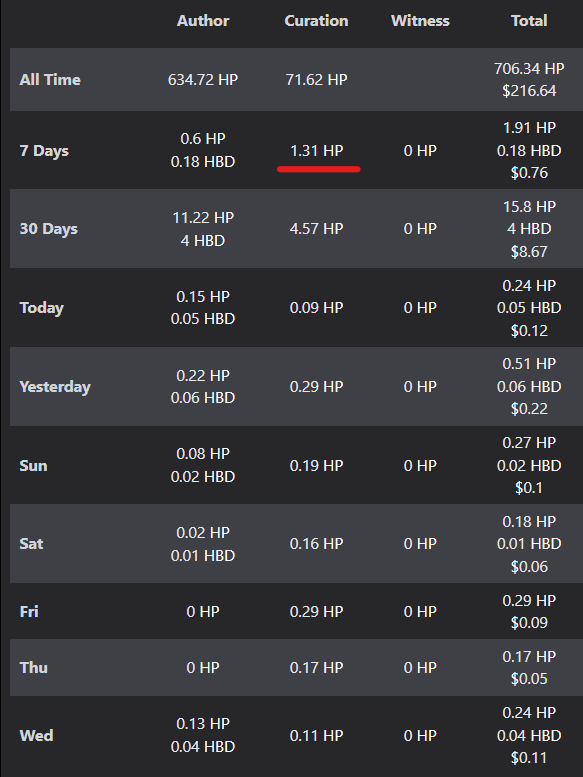Select the 30 Days row label
The image size is (583, 777).
pyautogui.click(x=49, y=229)
